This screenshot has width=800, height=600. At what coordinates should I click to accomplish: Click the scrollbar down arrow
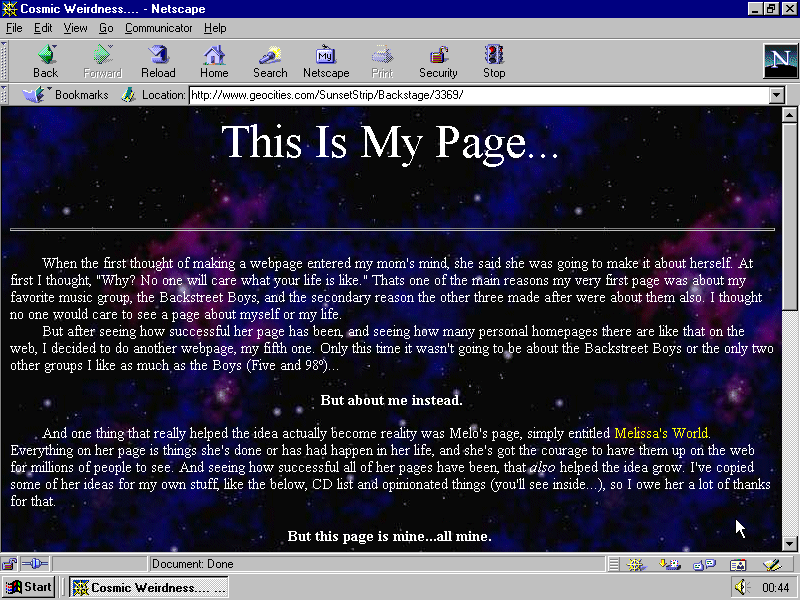[x=789, y=543]
